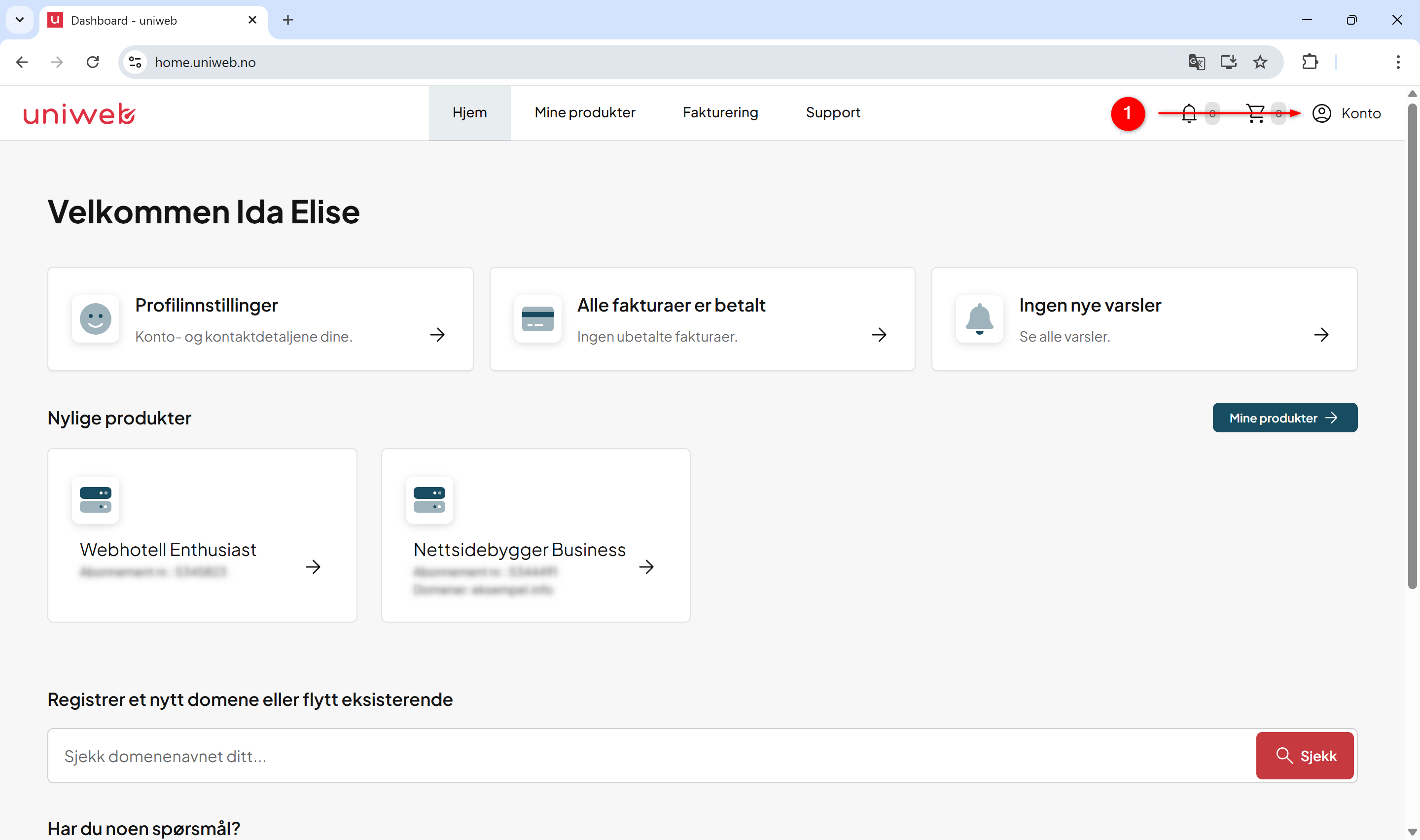Click the text 'Konto- og kontaktdetaljene dine.'
The width and height of the screenshot is (1420, 840).
[x=244, y=337]
